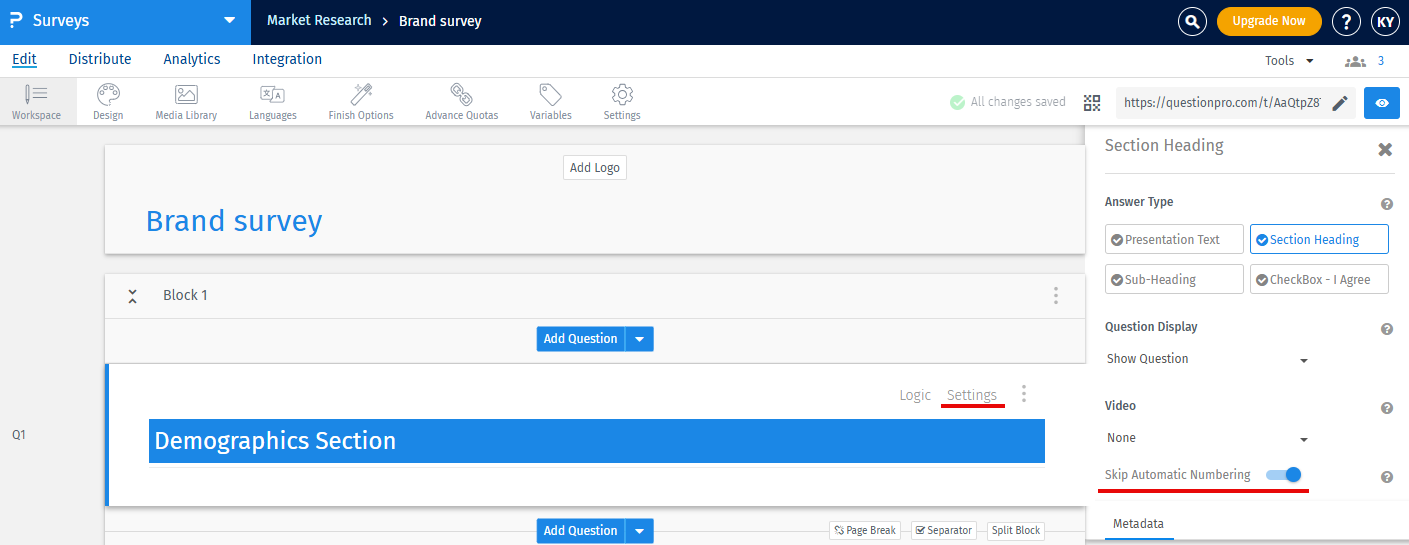The width and height of the screenshot is (1409, 545).
Task: Click Brand survey breadcrumb text
Action: [440, 21]
